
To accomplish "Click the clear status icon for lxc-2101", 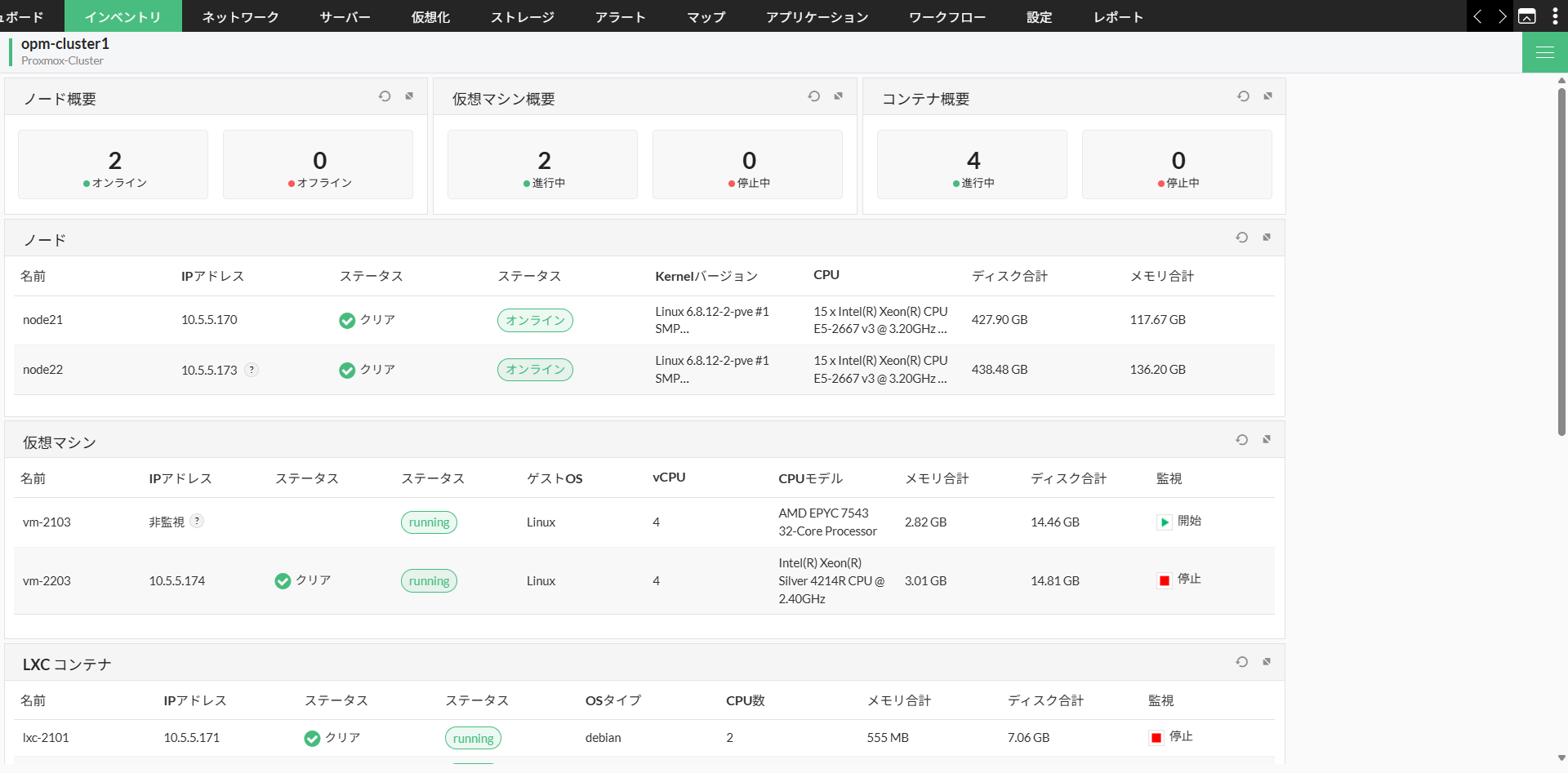I will click(x=312, y=739).
